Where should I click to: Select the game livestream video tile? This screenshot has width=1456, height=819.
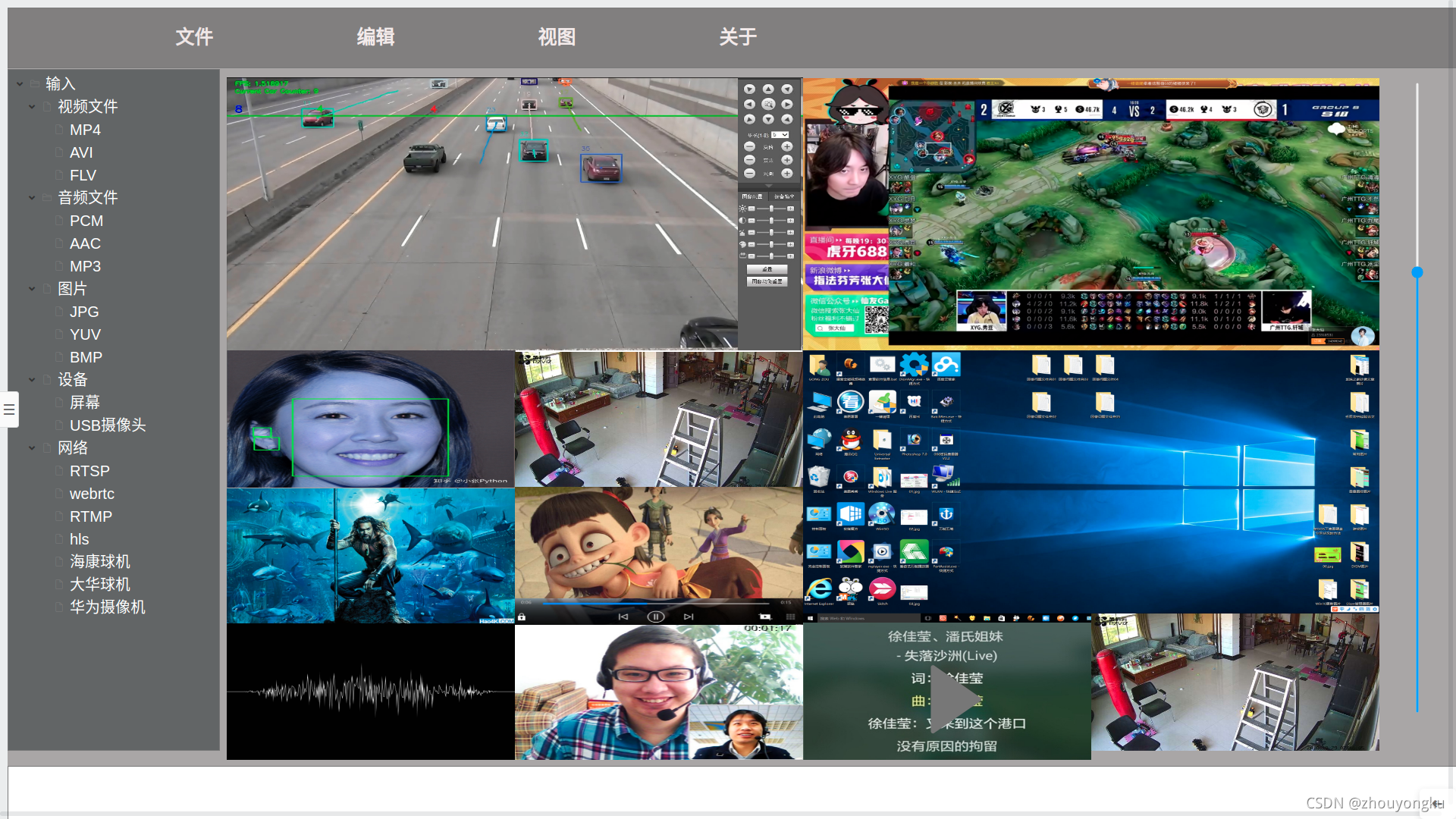tap(1091, 214)
